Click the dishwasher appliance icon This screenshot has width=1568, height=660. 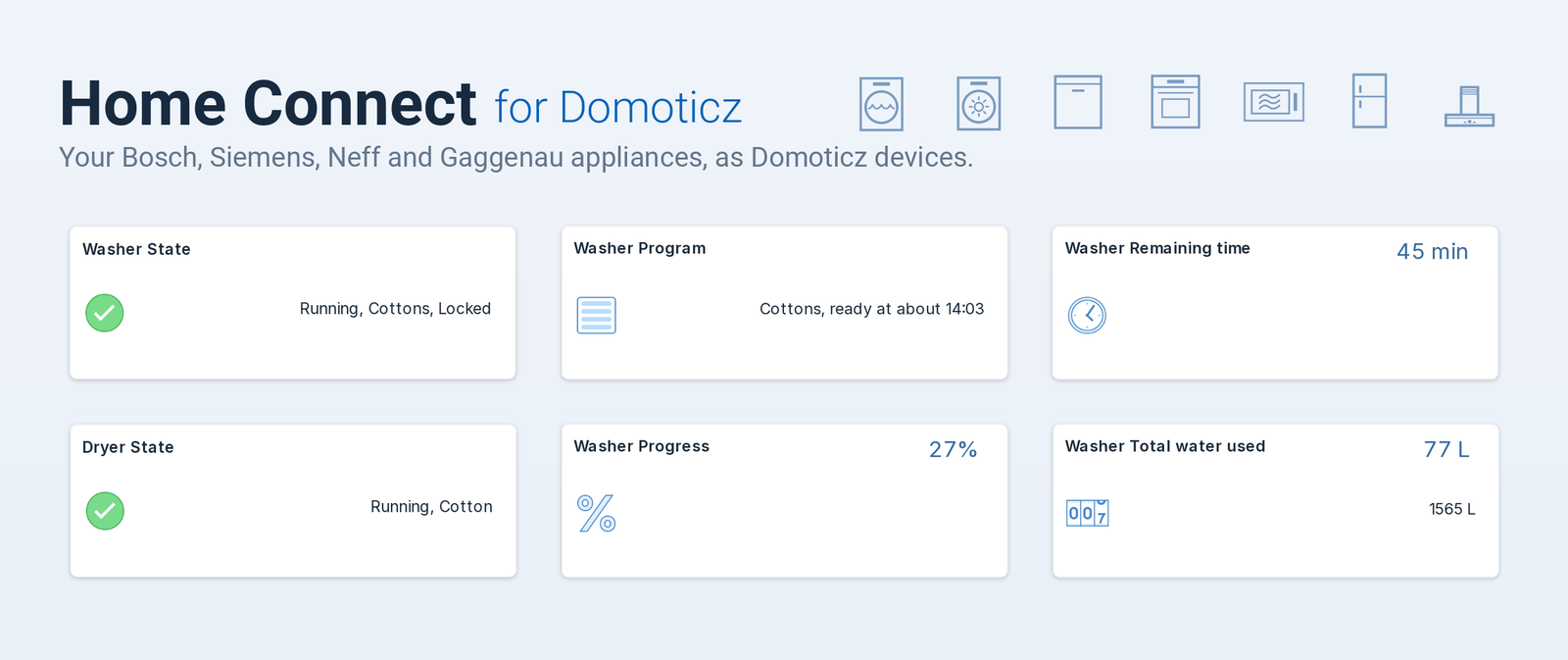[1078, 102]
